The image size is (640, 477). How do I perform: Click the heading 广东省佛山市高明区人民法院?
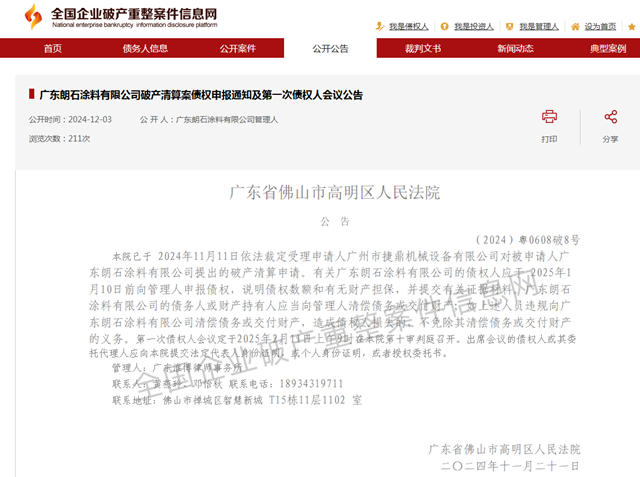coord(335,193)
